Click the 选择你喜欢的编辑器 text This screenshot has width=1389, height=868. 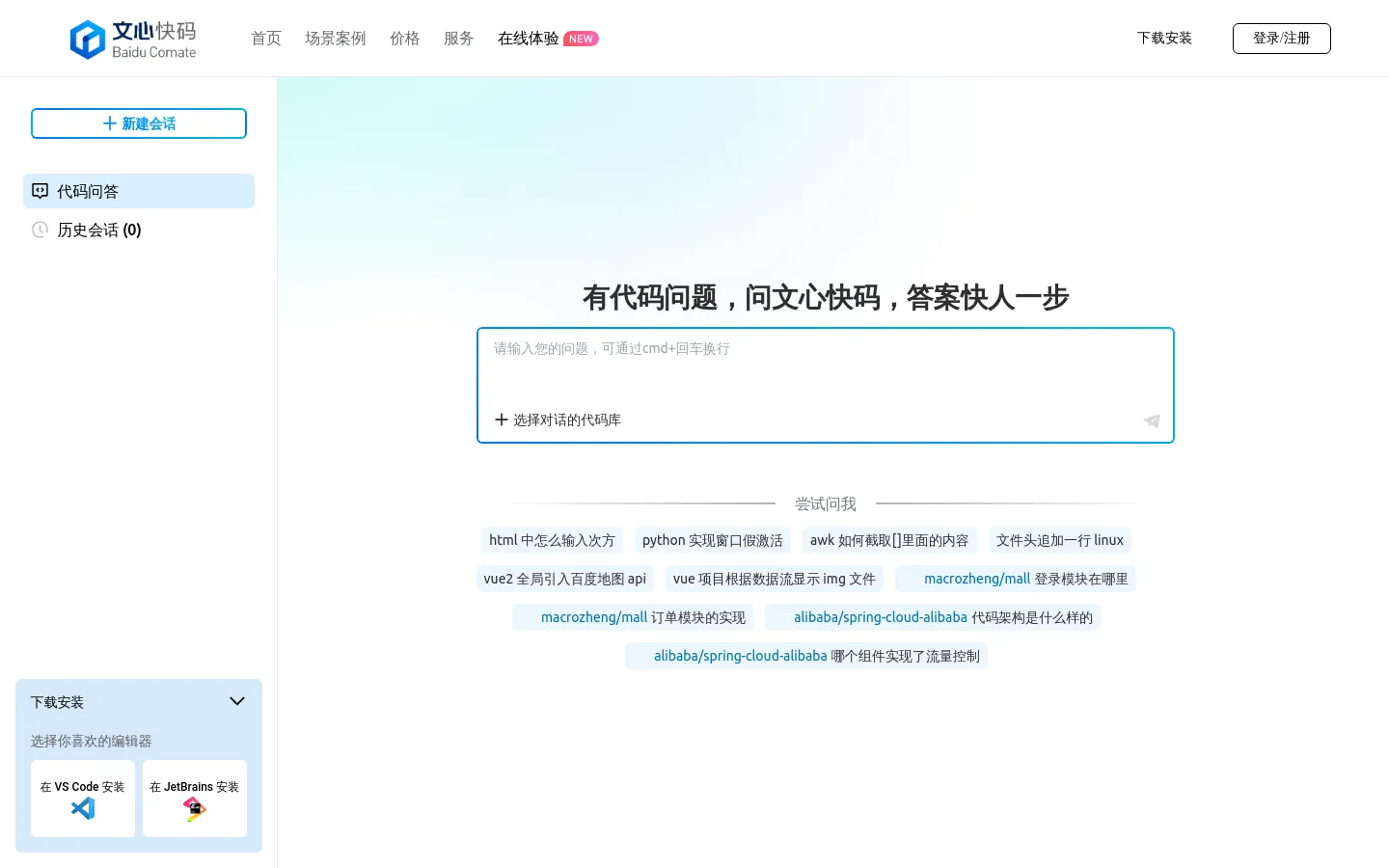(91, 741)
